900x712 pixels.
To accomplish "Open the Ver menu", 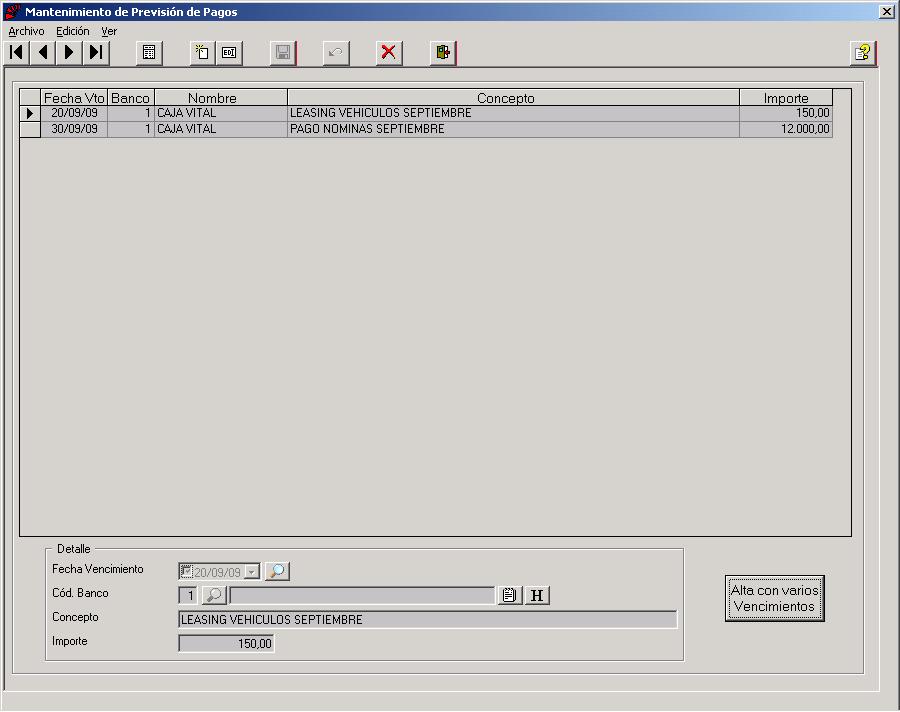I will pyautogui.click(x=109, y=31).
